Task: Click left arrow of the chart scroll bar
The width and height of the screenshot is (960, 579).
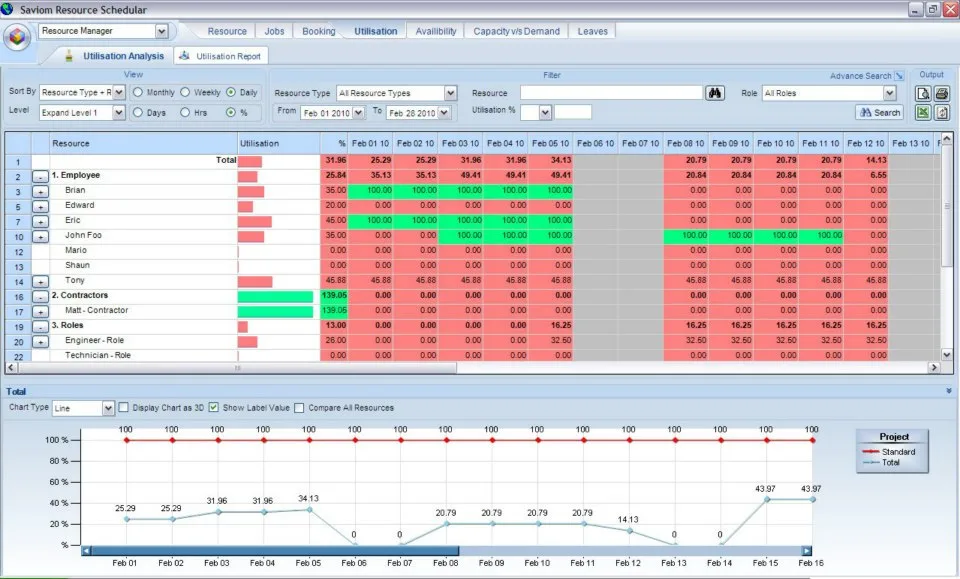Action: pos(86,551)
